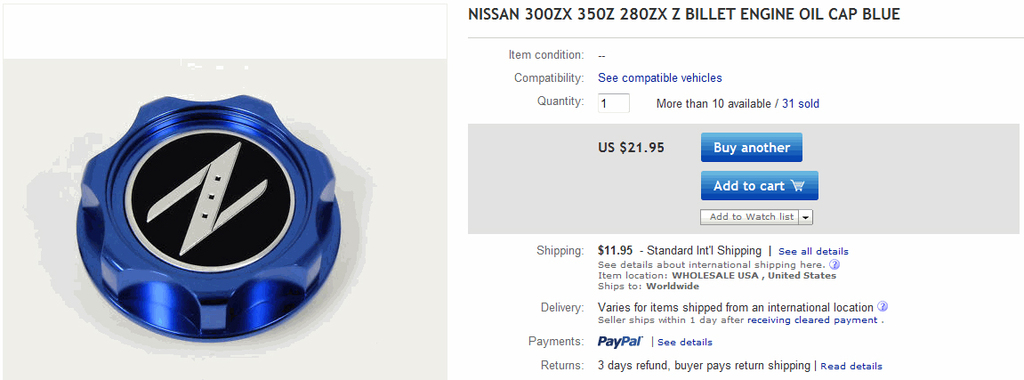This screenshot has height=380, width=1024.
Task: Open the 31 sold link
Action: coord(801,104)
